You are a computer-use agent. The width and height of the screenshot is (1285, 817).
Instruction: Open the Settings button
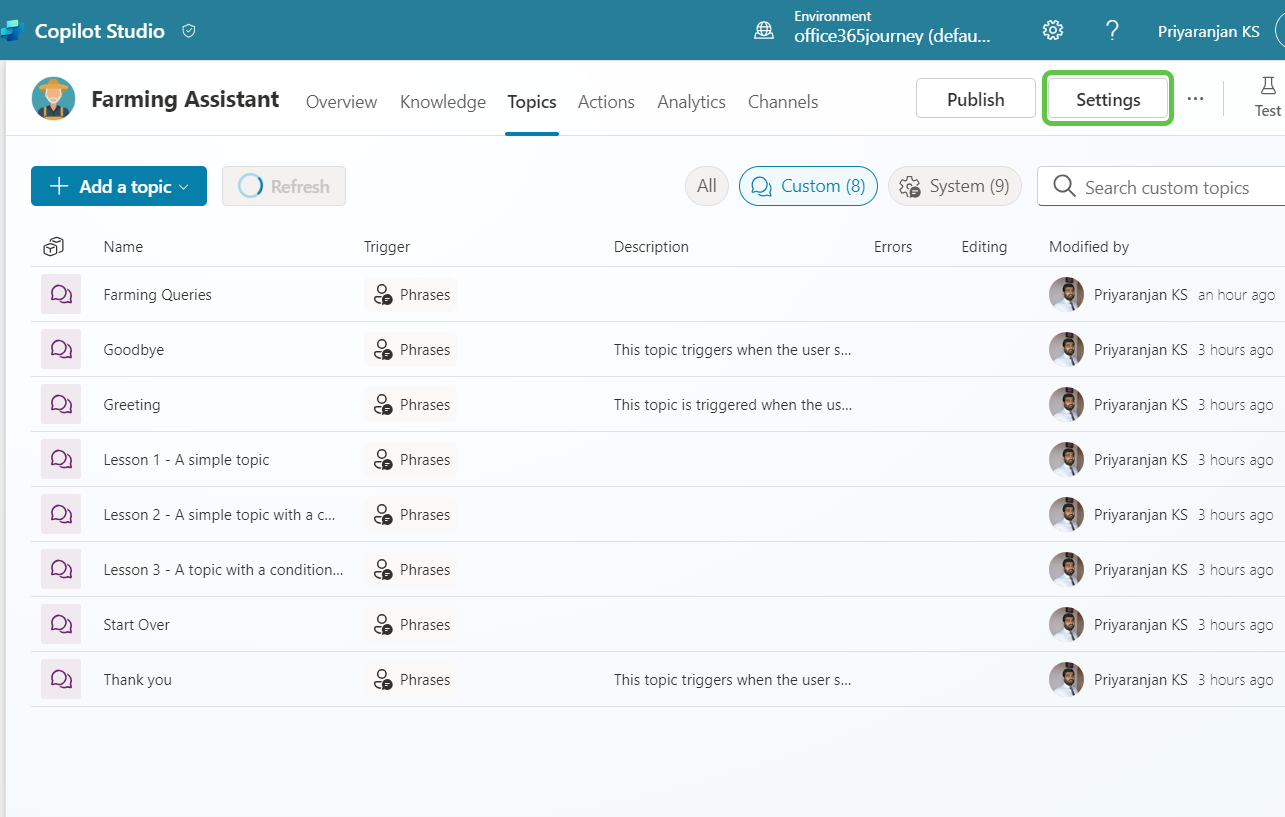click(1108, 99)
